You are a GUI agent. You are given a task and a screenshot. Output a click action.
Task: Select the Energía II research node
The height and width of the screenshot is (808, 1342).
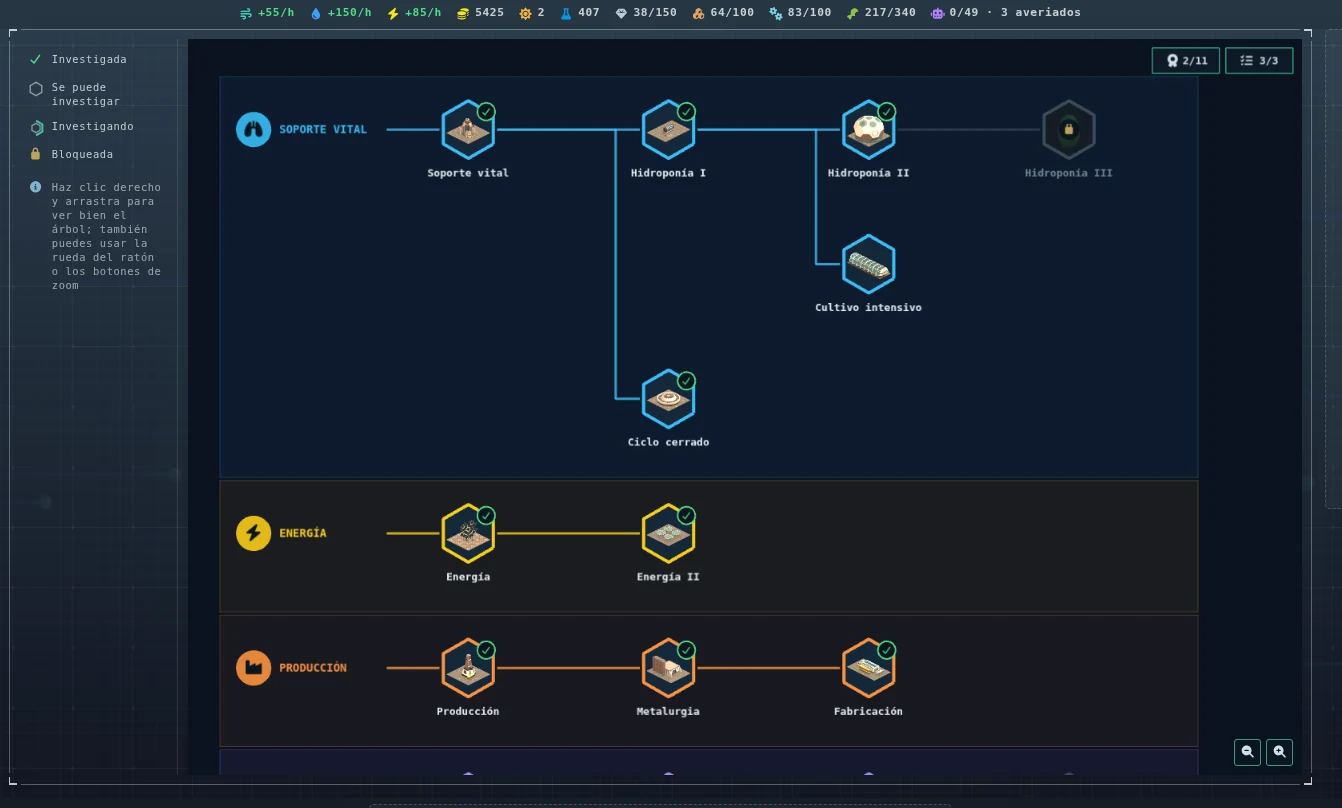tap(668, 533)
